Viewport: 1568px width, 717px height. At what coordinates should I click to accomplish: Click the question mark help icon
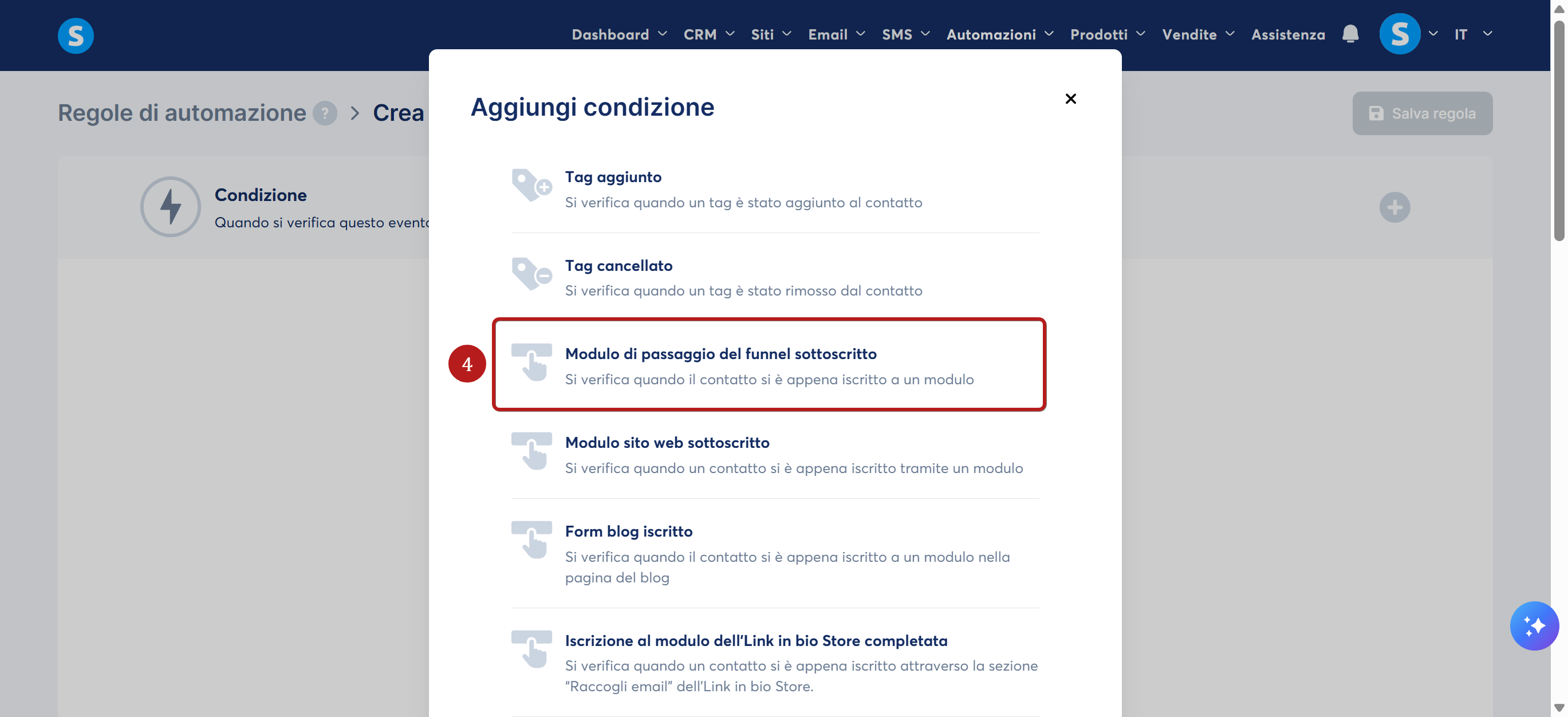(x=325, y=113)
